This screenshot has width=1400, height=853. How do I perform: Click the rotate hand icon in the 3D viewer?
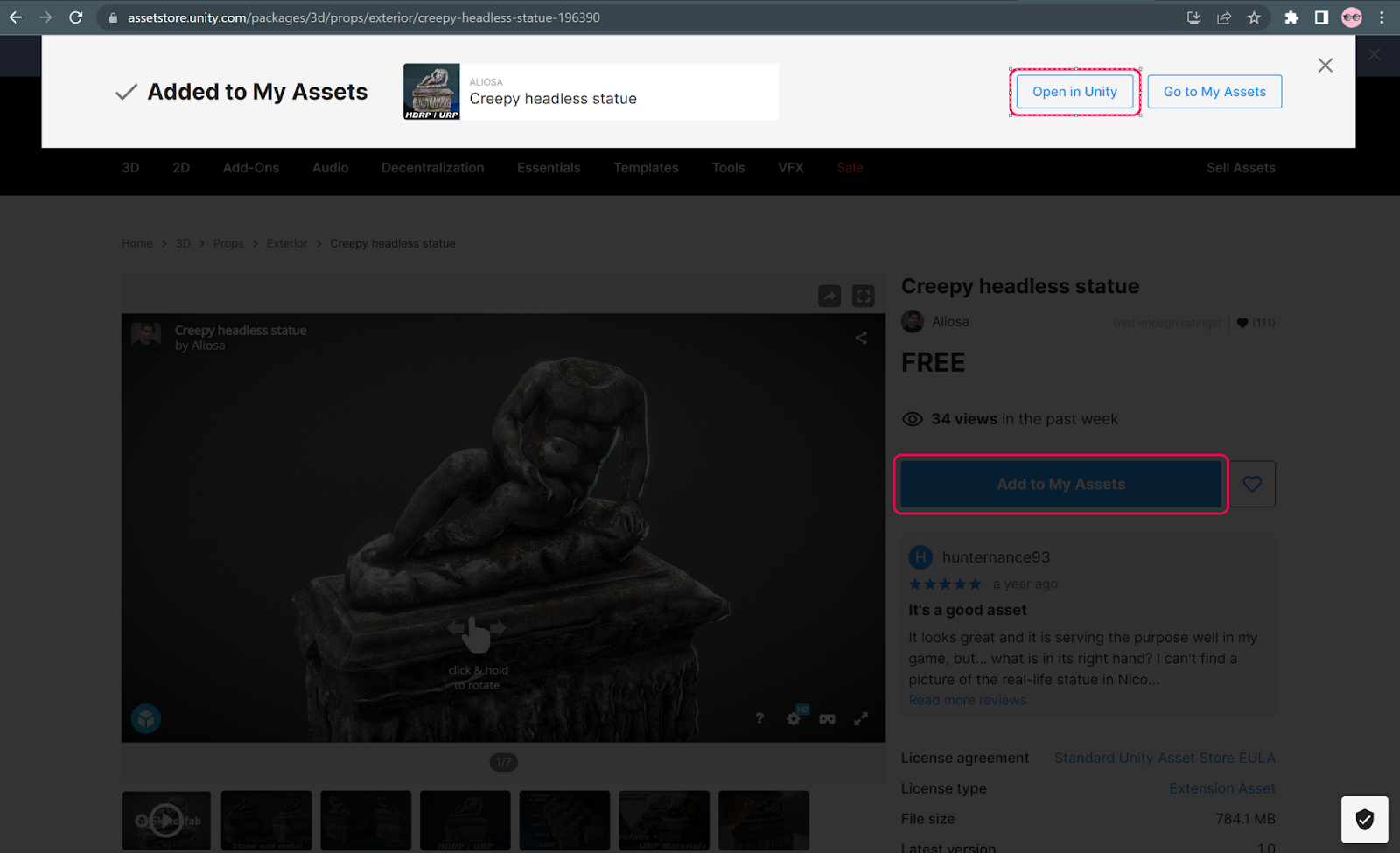pyautogui.click(x=477, y=633)
